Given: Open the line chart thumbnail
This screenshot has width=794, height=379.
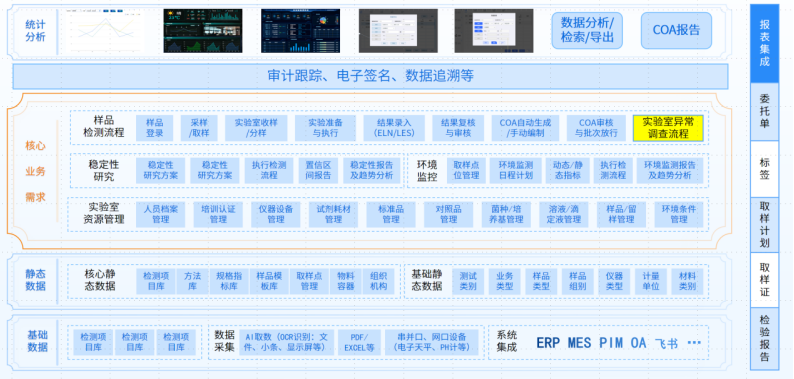Looking at the screenshot, I should pos(104,30).
